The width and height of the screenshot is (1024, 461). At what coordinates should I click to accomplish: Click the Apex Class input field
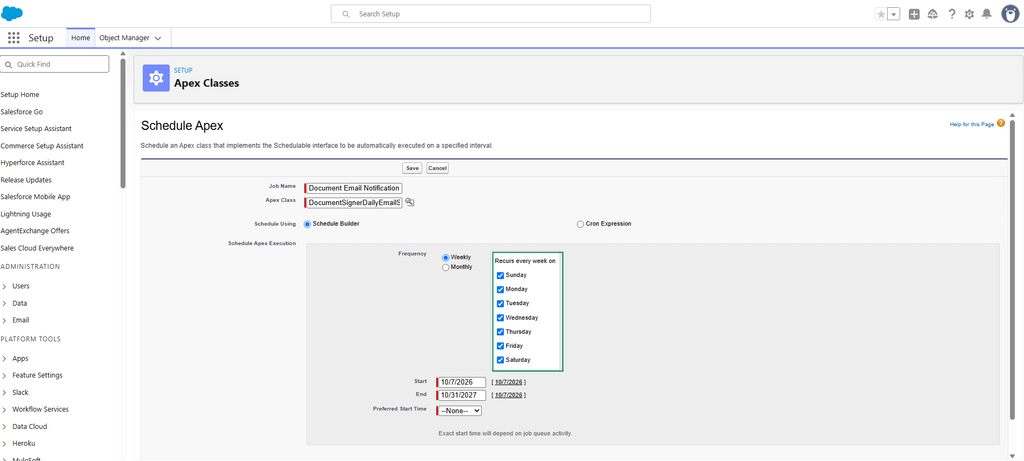tap(353, 203)
